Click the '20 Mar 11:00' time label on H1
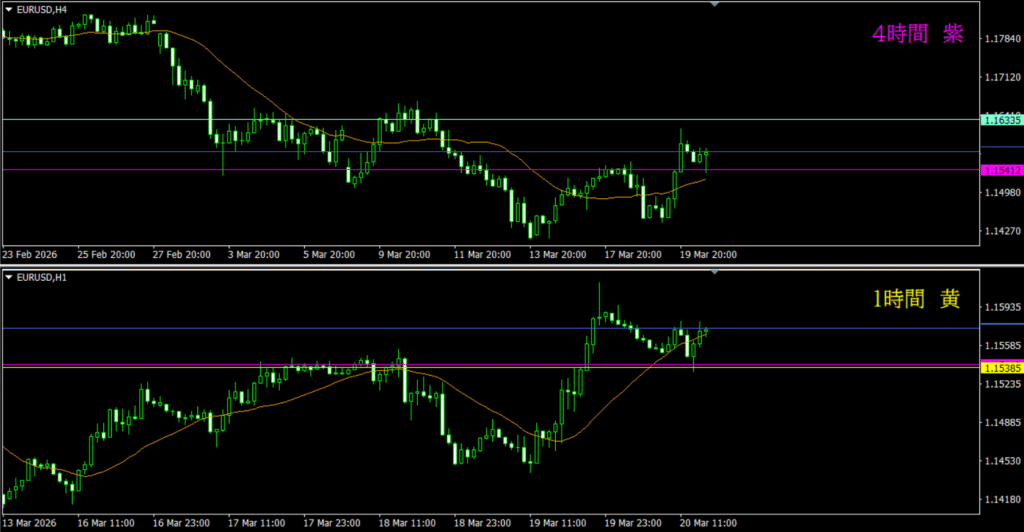Image resolution: width=1024 pixels, height=532 pixels. coord(708,522)
